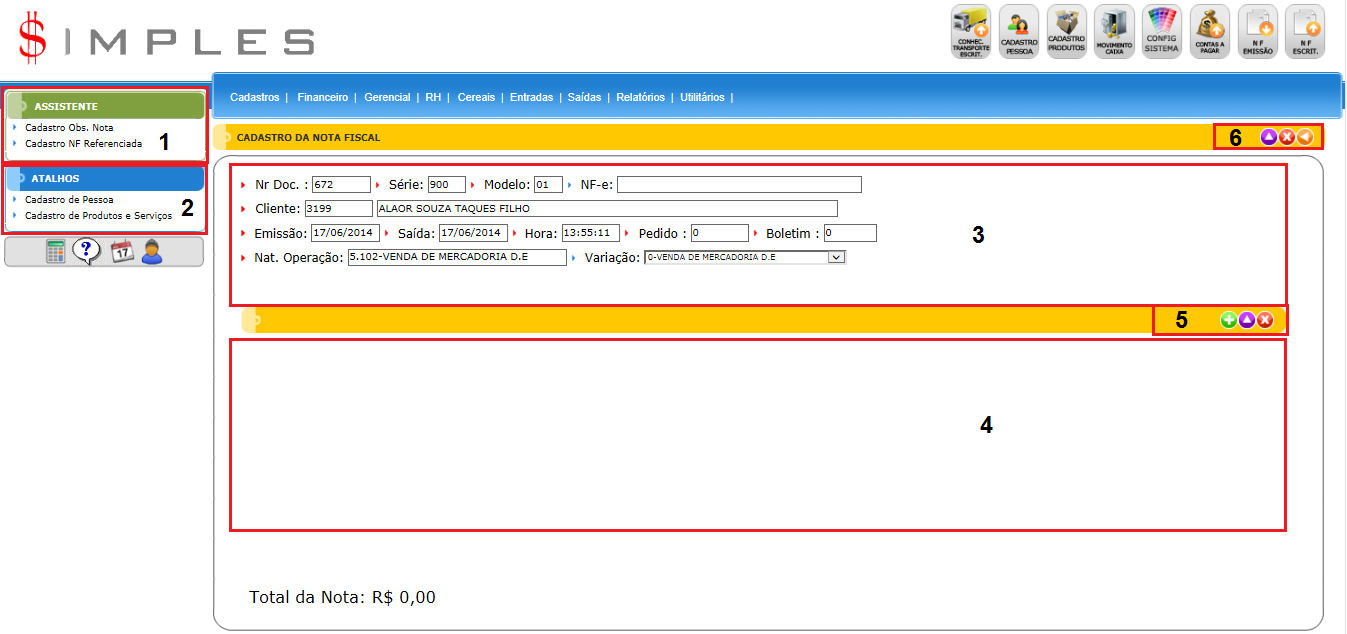The height and width of the screenshot is (634, 1347).
Task: Open the NF Emissão document icon
Action: (1258, 32)
